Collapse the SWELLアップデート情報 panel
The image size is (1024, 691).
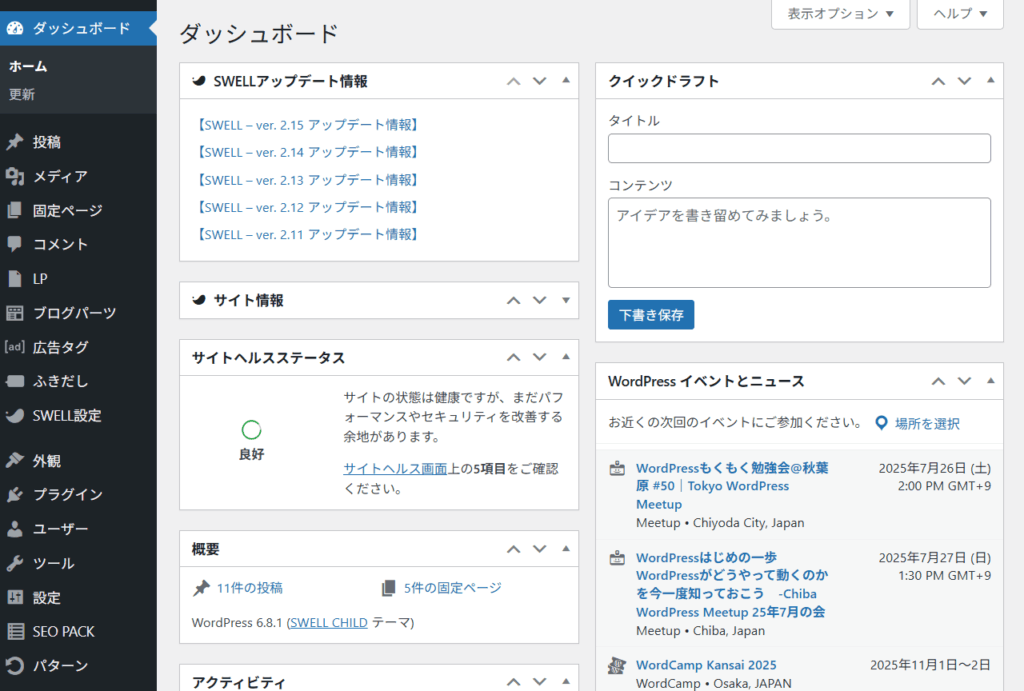point(566,80)
